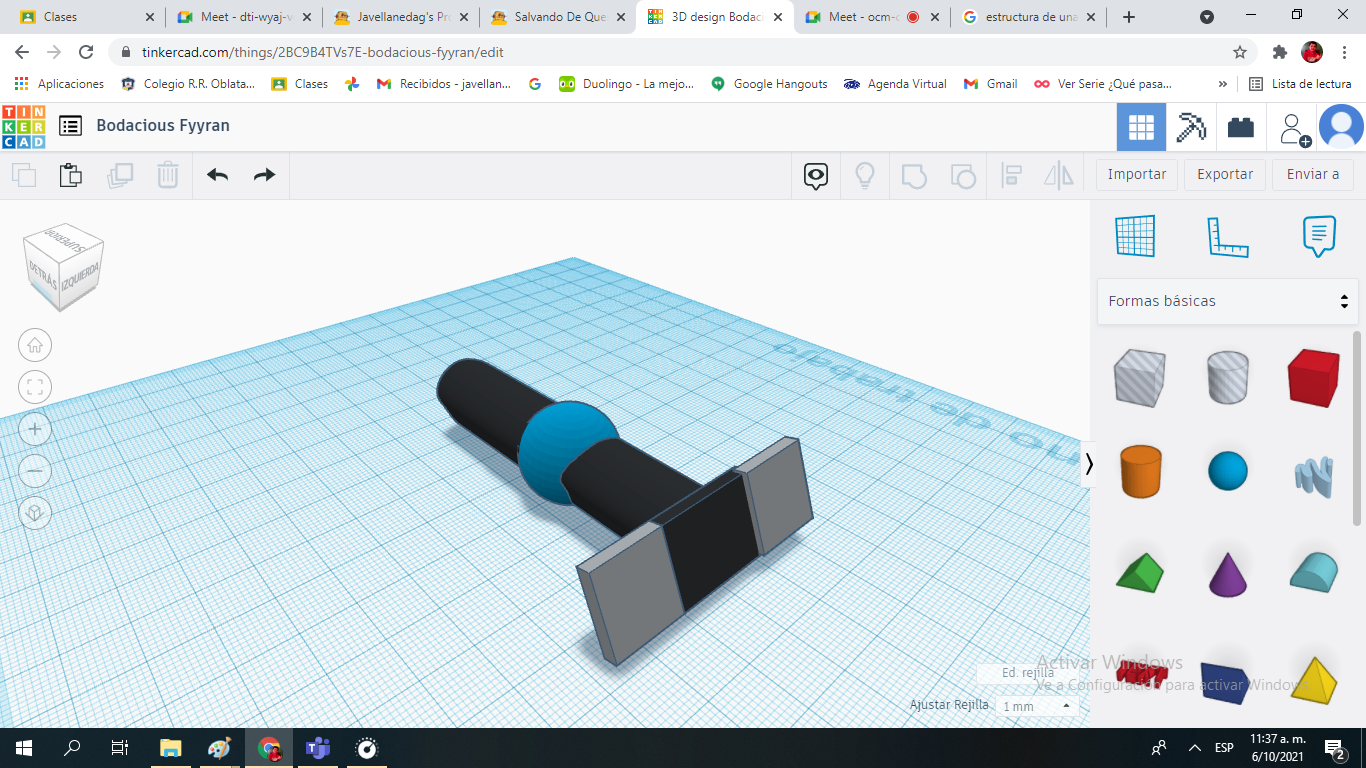Pick the hole cylinder shape
This screenshot has height=768, width=1366.
(x=1228, y=377)
